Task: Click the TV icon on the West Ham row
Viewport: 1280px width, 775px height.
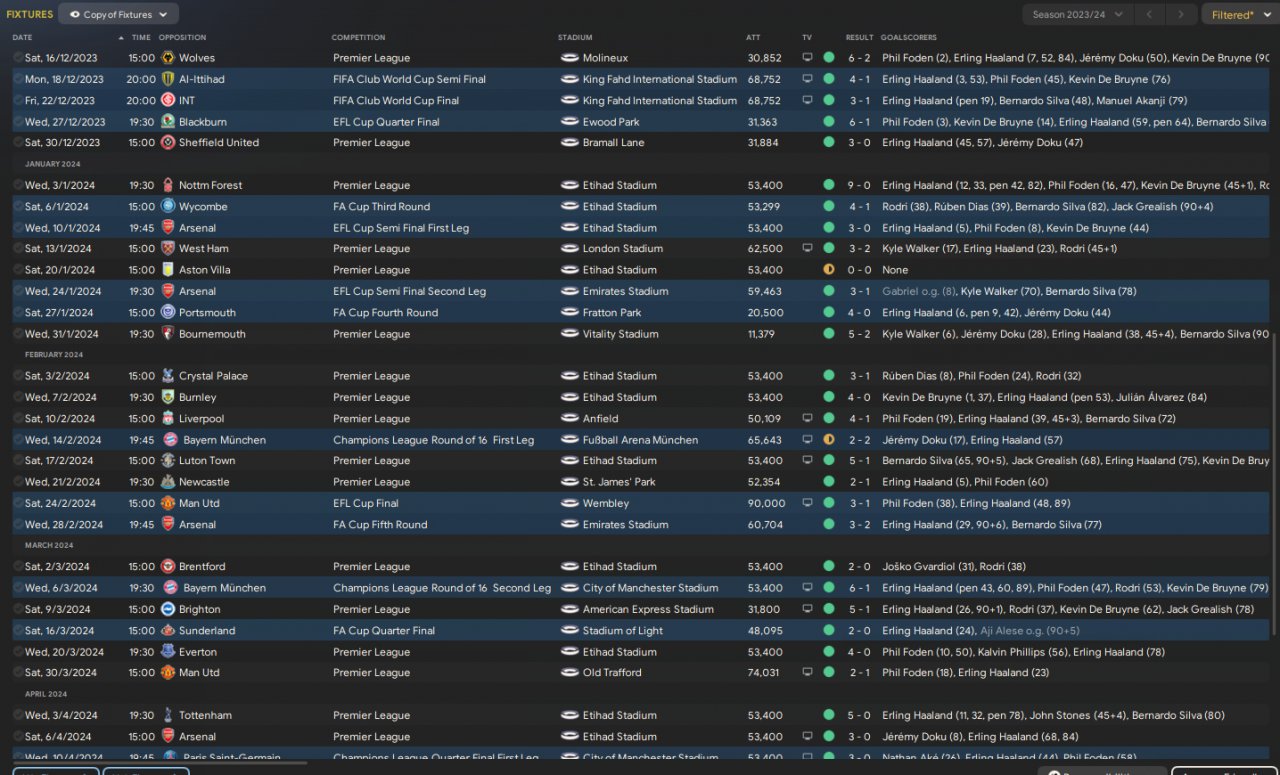Action: coord(807,249)
